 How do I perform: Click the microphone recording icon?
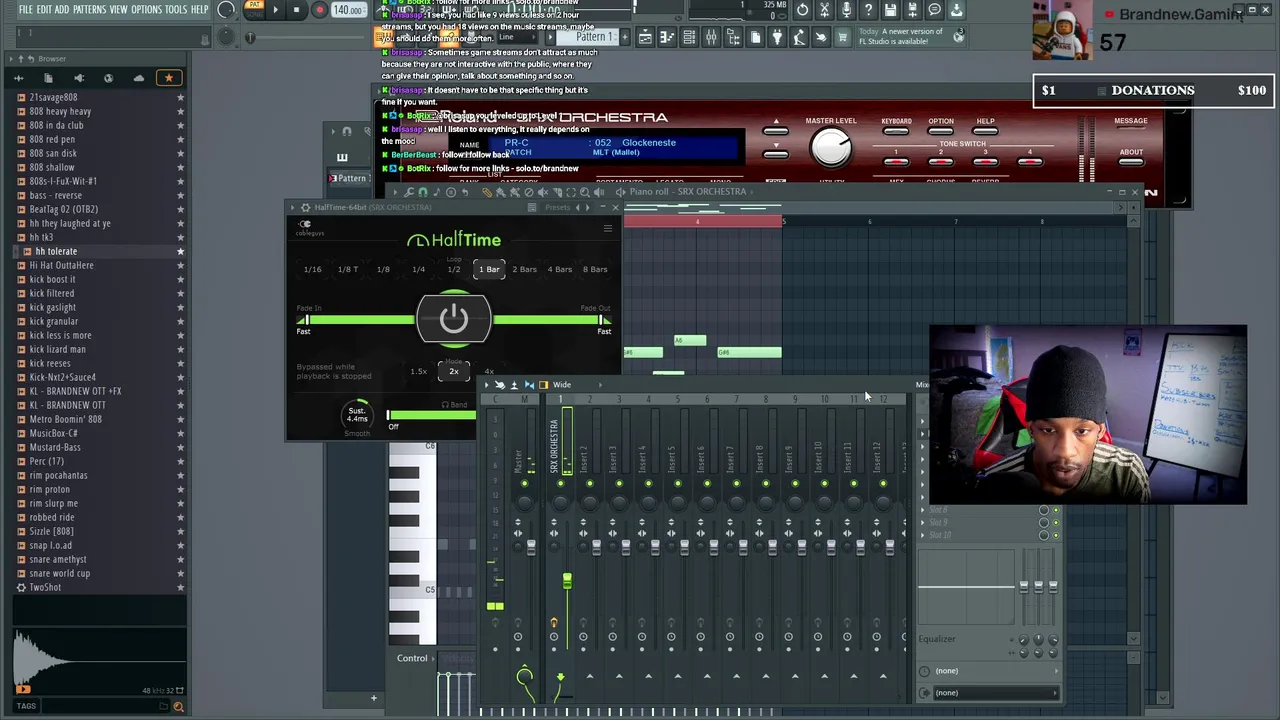click(x=846, y=10)
